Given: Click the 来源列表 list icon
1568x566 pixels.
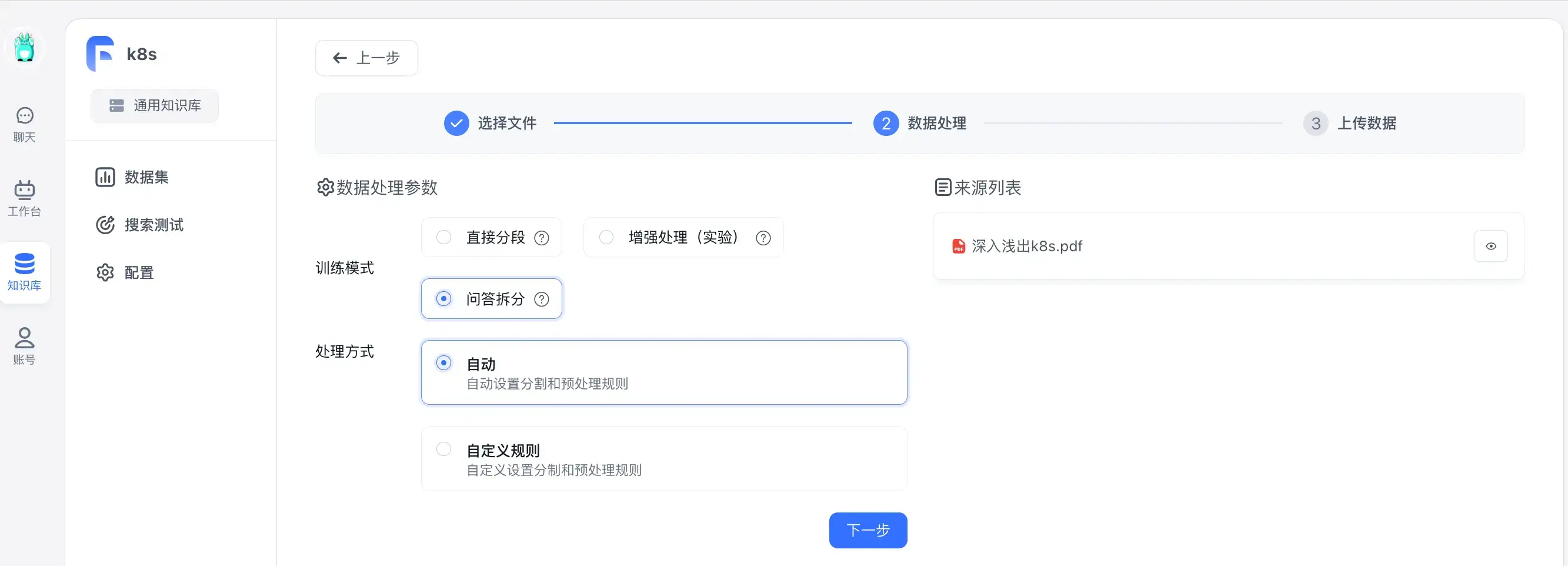Looking at the screenshot, I should tap(942, 188).
